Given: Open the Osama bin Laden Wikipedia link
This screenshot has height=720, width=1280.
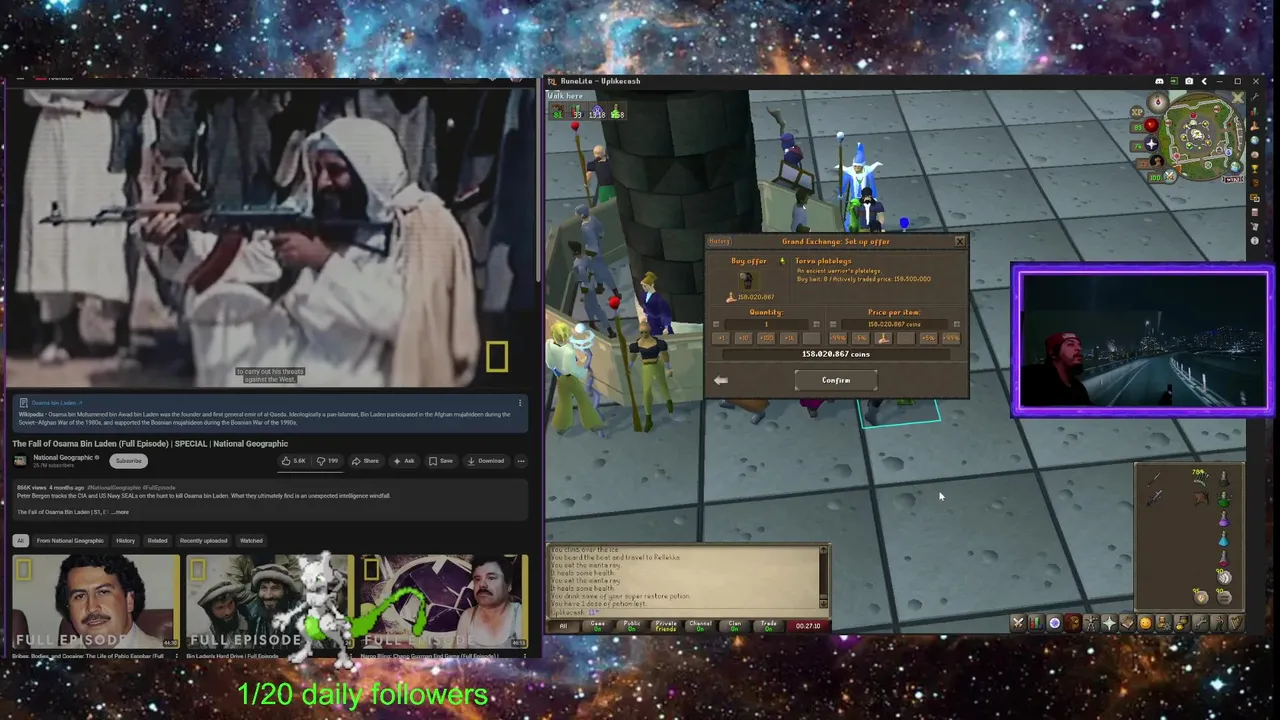Looking at the screenshot, I should coord(57,403).
